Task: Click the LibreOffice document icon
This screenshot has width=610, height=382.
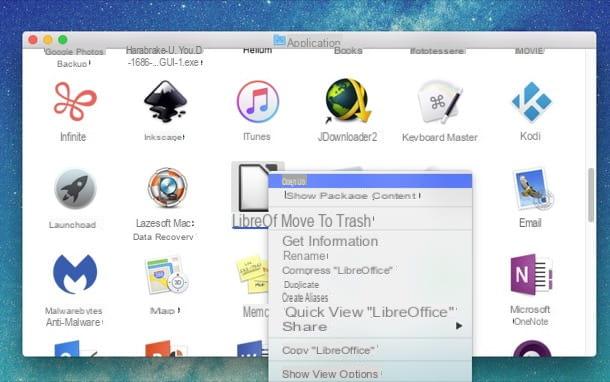Action: pyautogui.click(x=254, y=188)
